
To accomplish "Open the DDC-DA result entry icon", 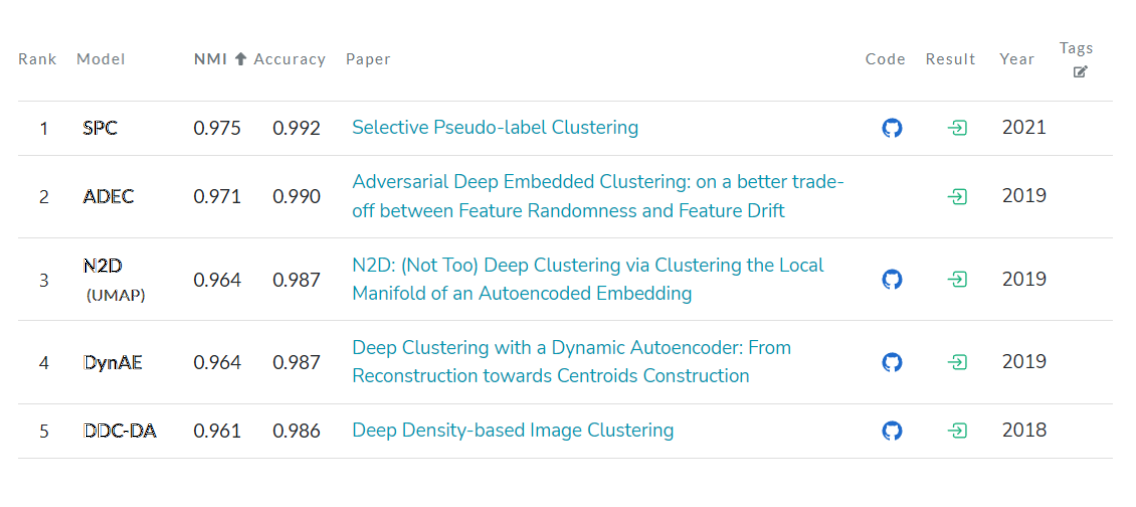I will click(957, 431).
